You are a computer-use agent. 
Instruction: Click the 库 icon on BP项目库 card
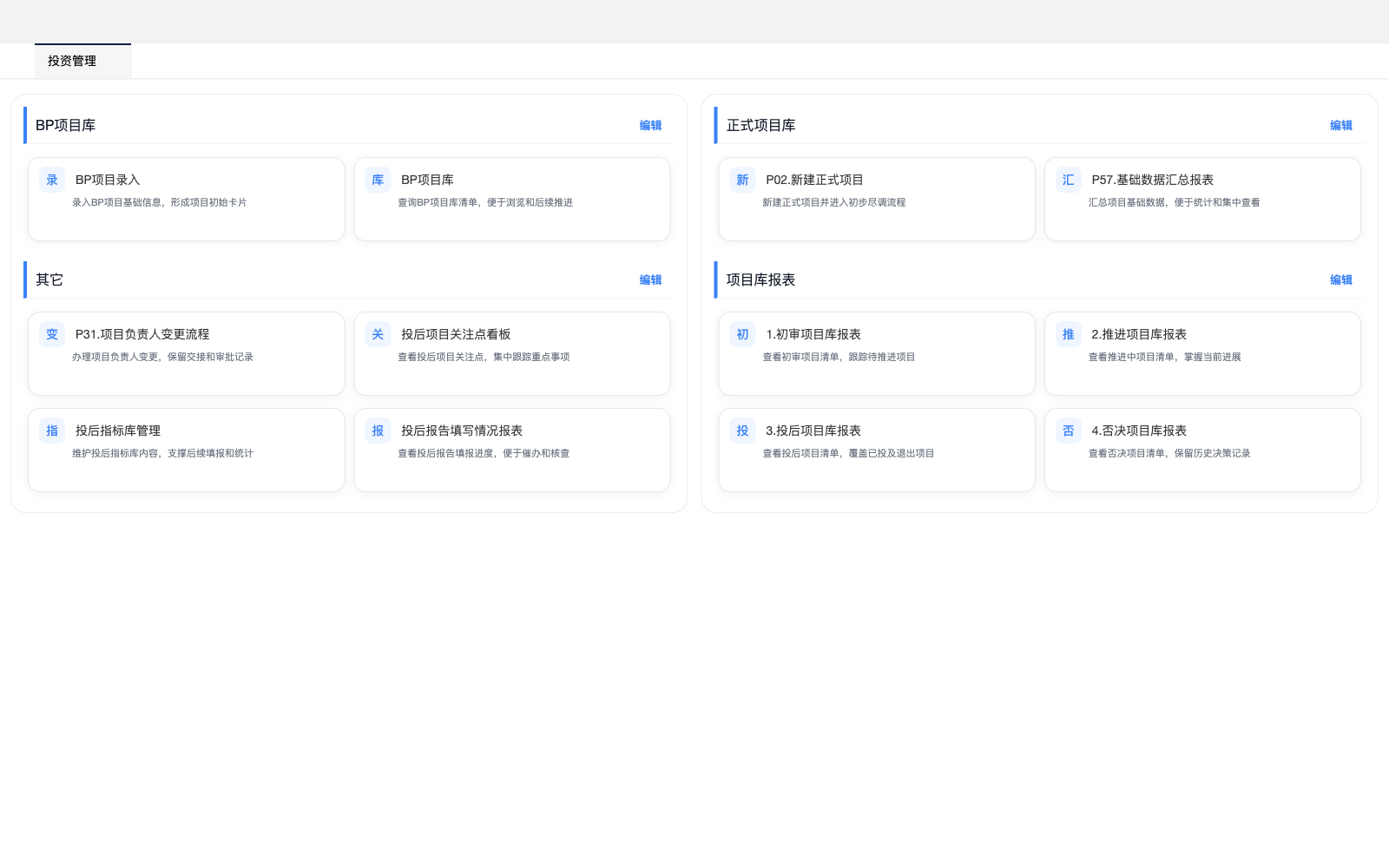(x=378, y=180)
